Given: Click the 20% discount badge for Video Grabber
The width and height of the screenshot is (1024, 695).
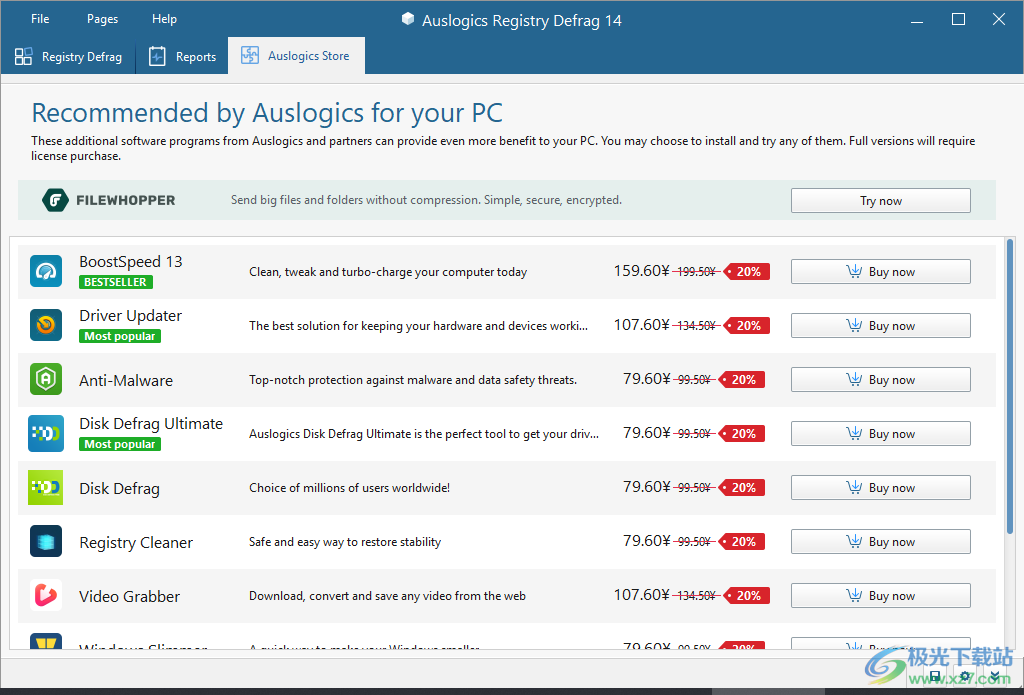Looking at the screenshot, I should coord(746,596).
